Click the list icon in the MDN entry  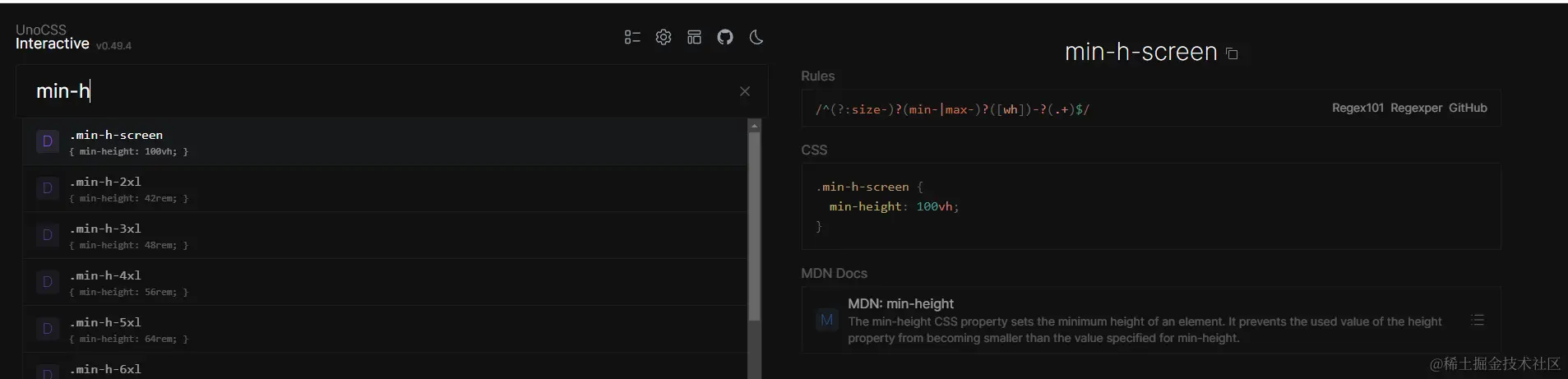click(1478, 320)
